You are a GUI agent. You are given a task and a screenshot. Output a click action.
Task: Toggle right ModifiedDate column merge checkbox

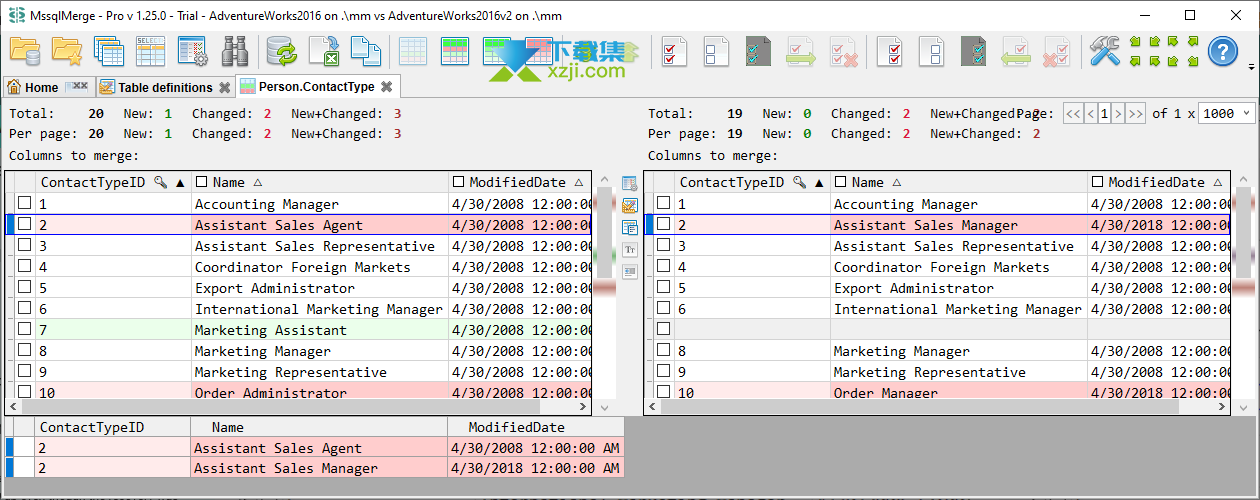pos(1098,182)
